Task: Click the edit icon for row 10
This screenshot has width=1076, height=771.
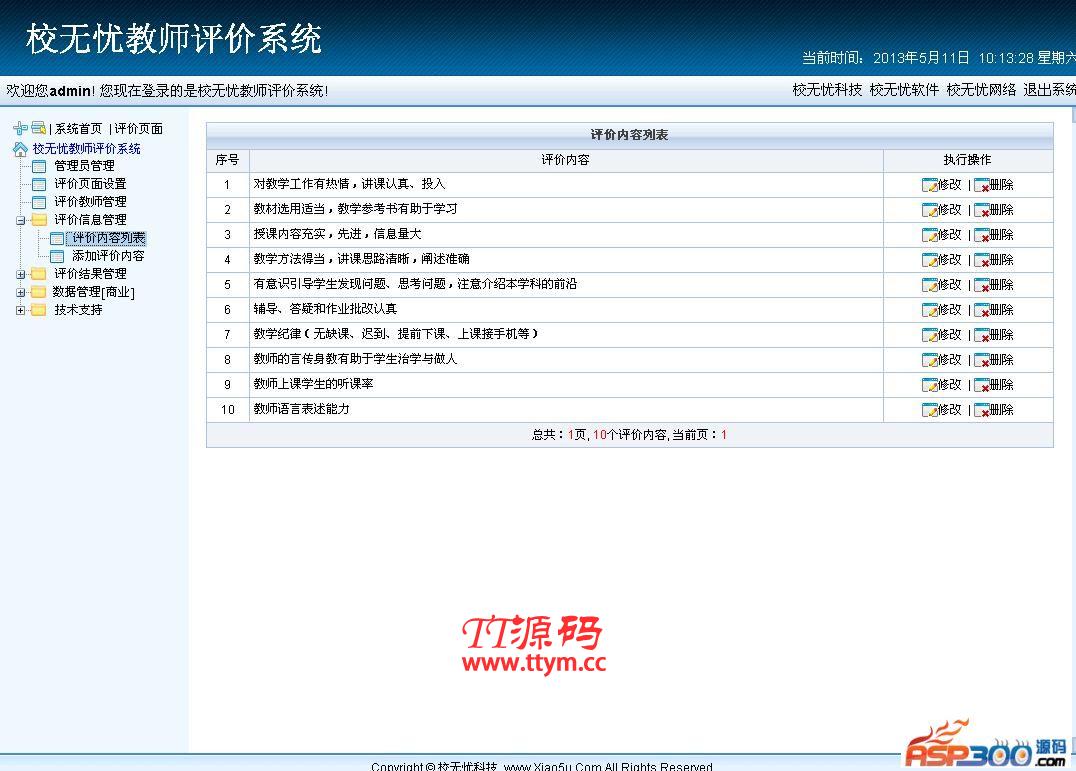Action: [930, 410]
